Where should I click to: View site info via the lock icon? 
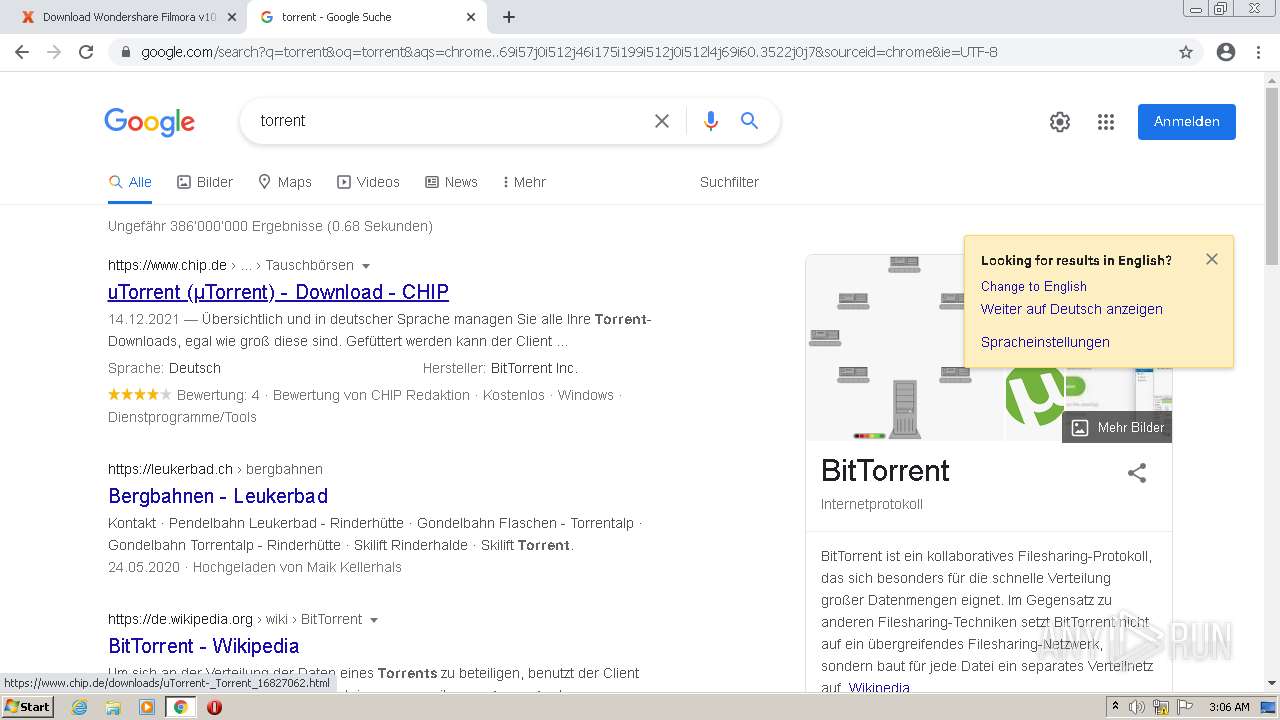pos(126,52)
